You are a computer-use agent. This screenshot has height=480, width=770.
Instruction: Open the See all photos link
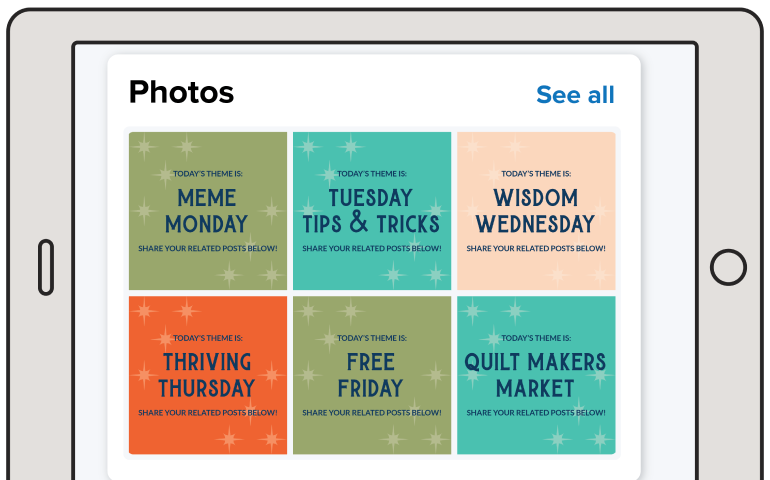tap(575, 95)
